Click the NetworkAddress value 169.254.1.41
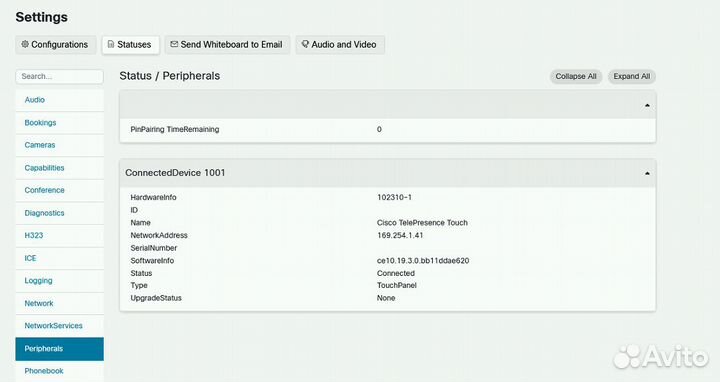The width and height of the screenshot is (720, 382). pos(400,236)
